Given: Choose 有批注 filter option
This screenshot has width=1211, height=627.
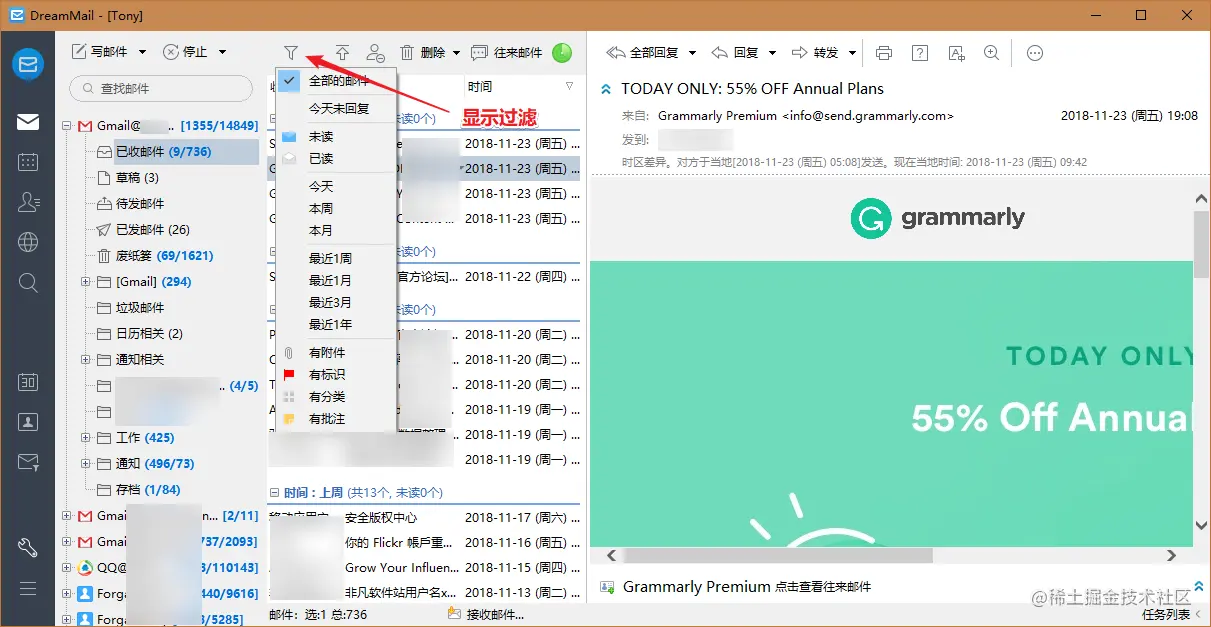Looking at the screenshot, I should coord(336,419).
